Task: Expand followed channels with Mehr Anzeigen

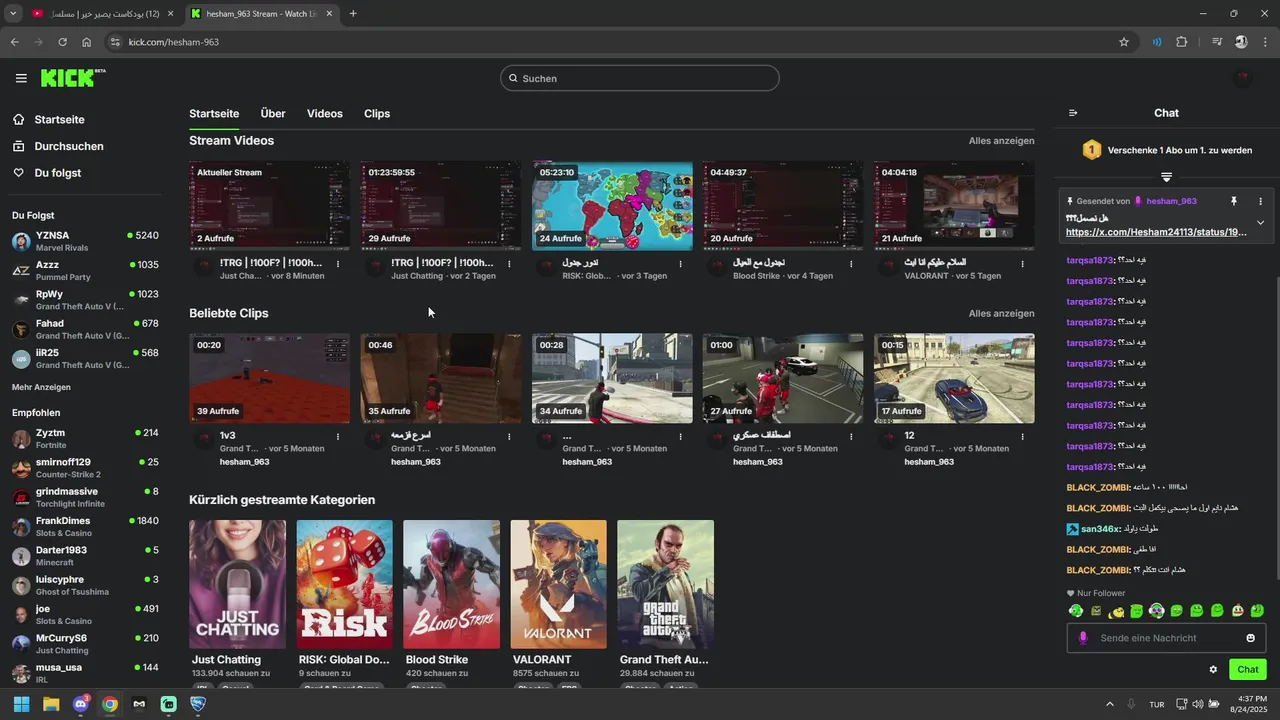Action: (41, 387)
